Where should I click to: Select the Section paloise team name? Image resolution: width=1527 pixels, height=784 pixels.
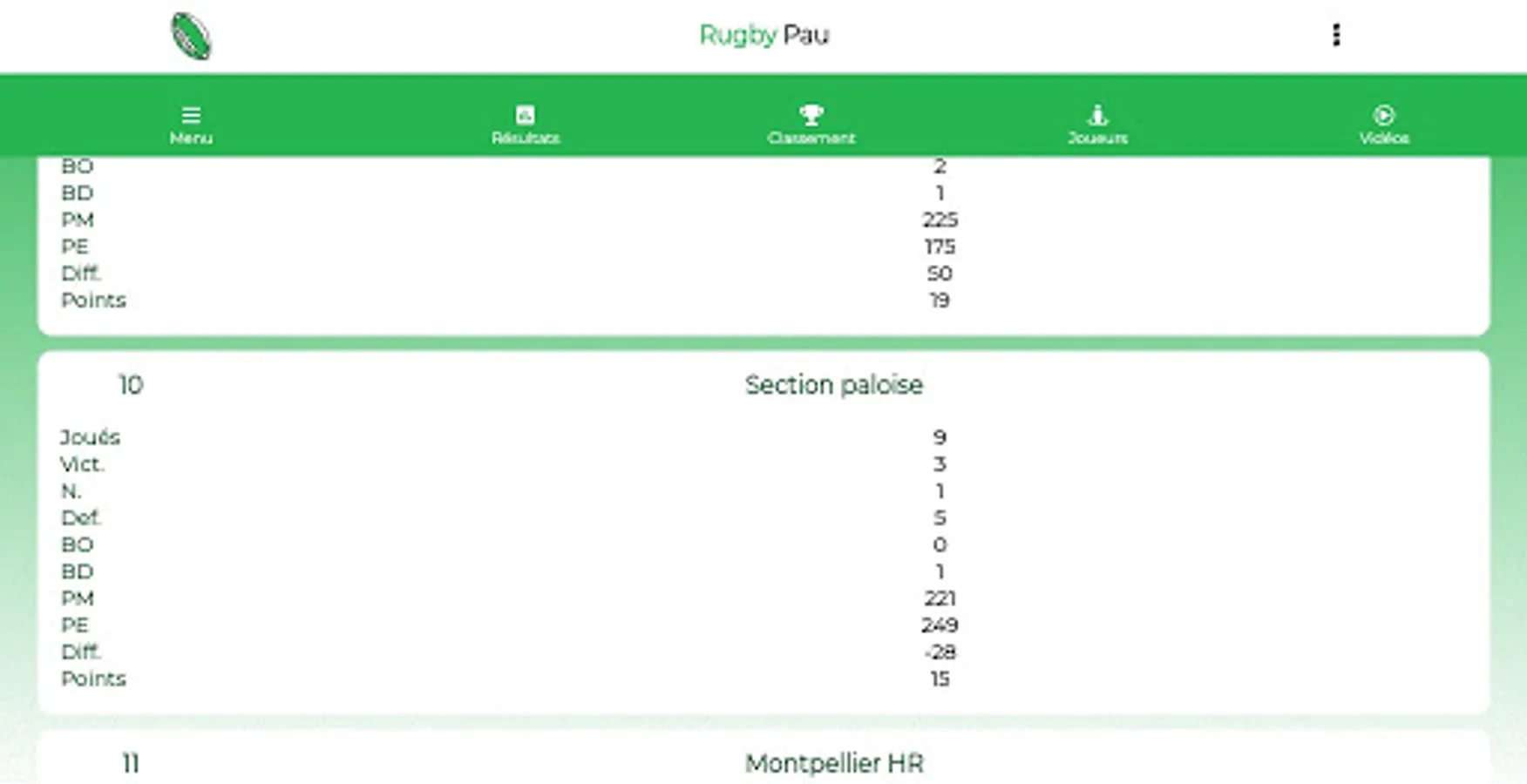click(833, 385)
